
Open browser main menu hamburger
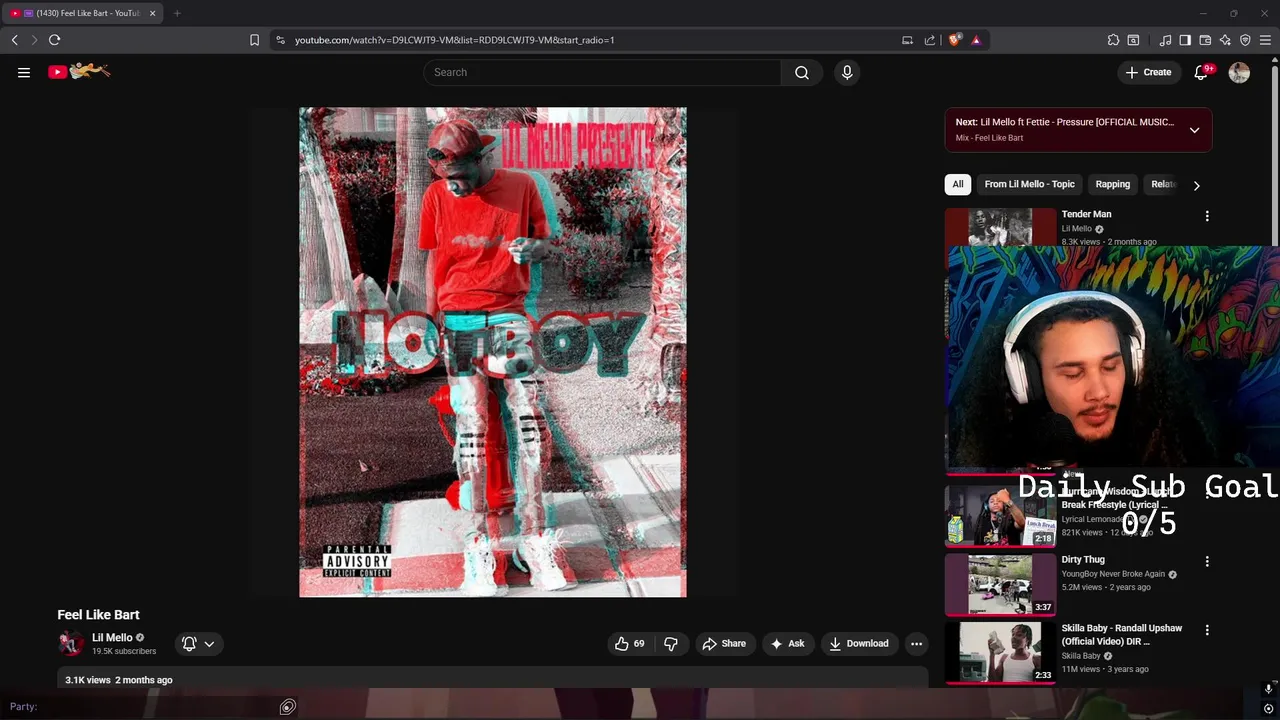pyautogui.click(x=1265, y=40)
